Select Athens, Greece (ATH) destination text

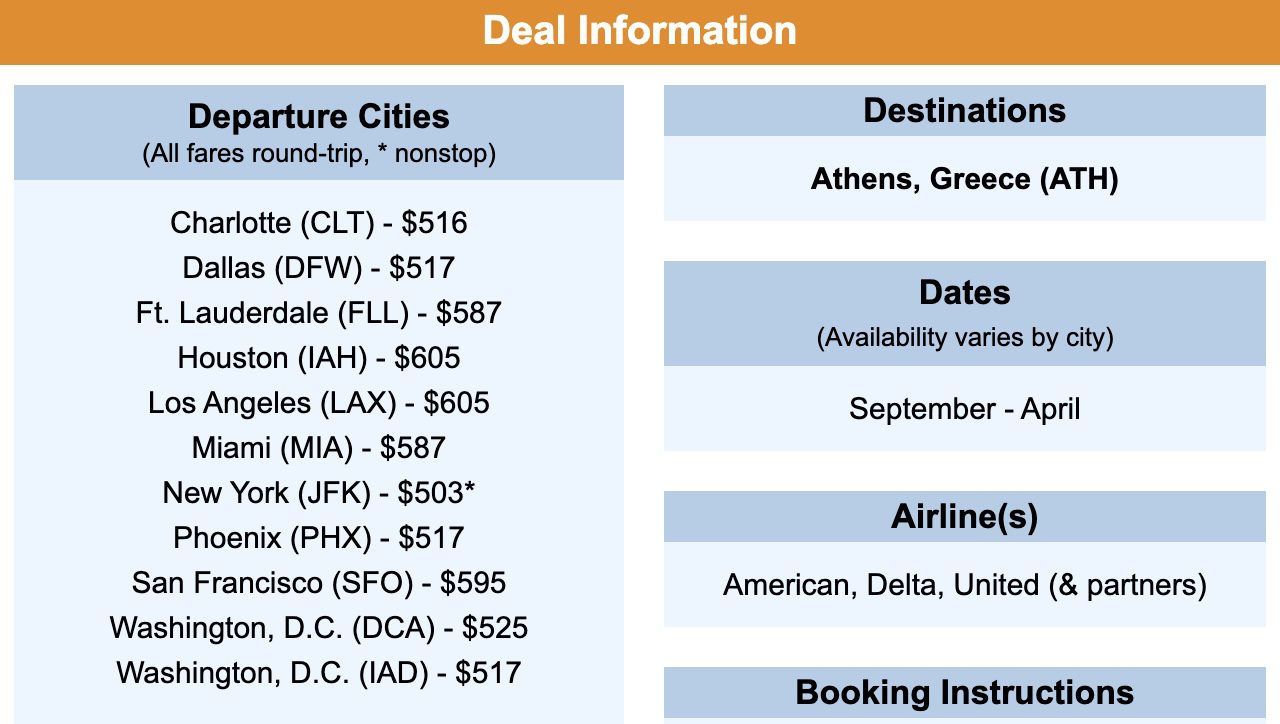[965, 179]
